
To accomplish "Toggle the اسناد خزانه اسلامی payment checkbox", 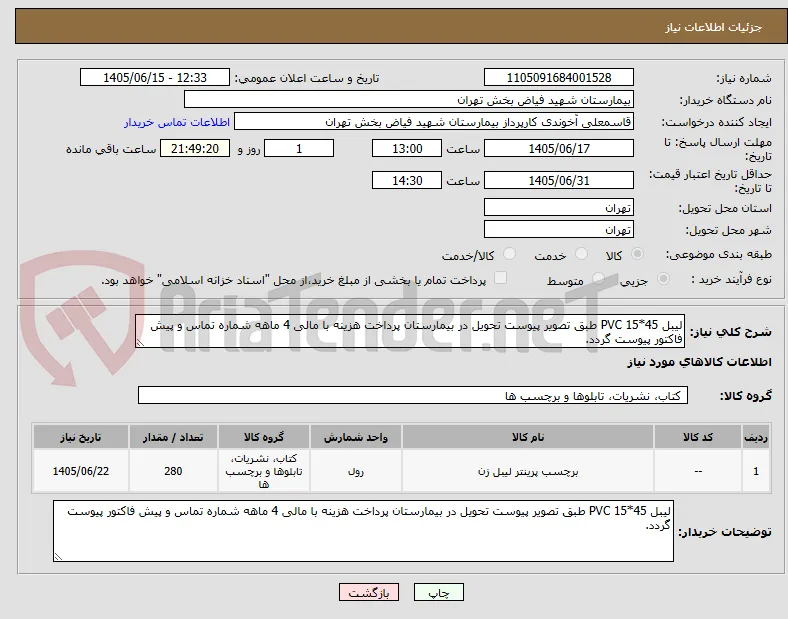I will tap(501, 278).
